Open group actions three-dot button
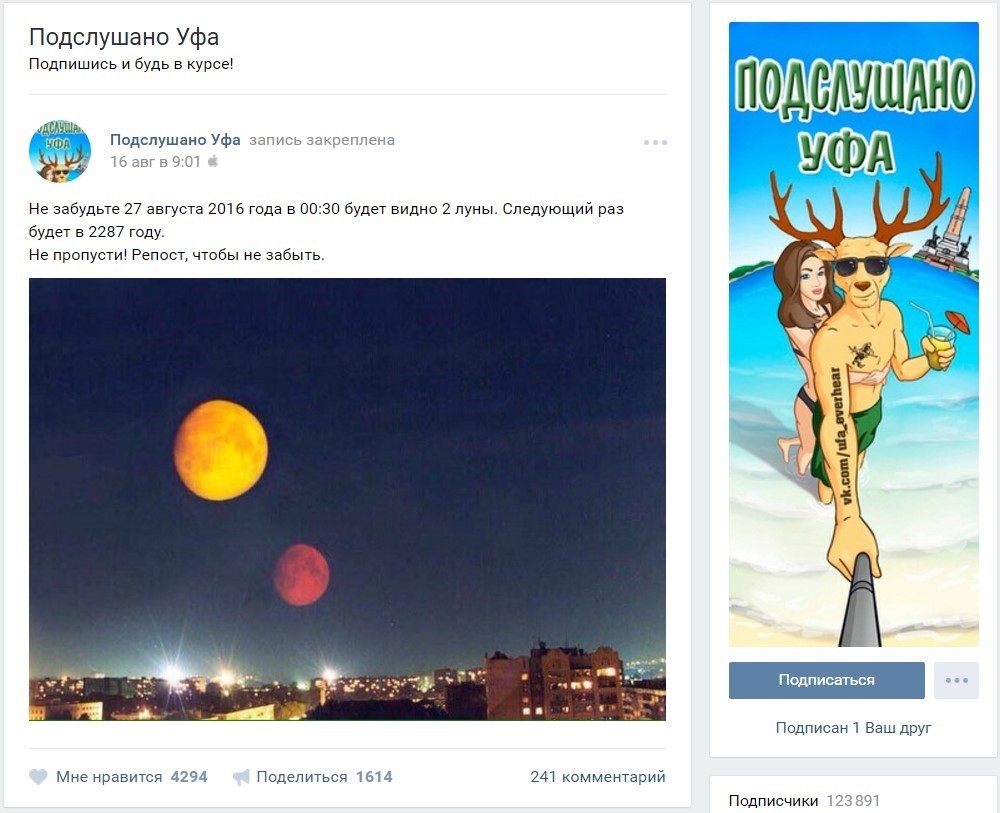 click(x=956, y=680)
